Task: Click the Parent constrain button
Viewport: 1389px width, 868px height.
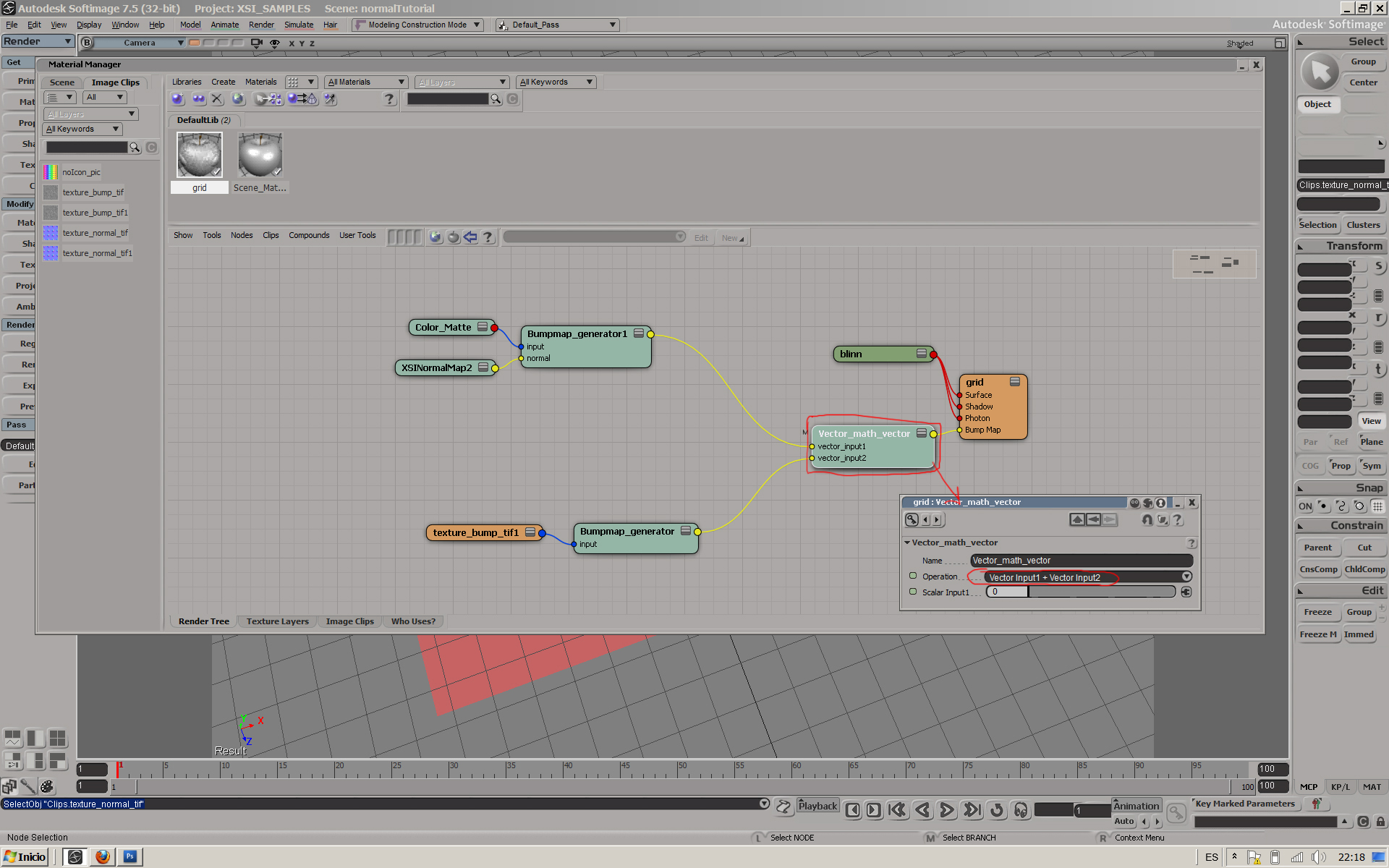Action: coord(1317,548)
